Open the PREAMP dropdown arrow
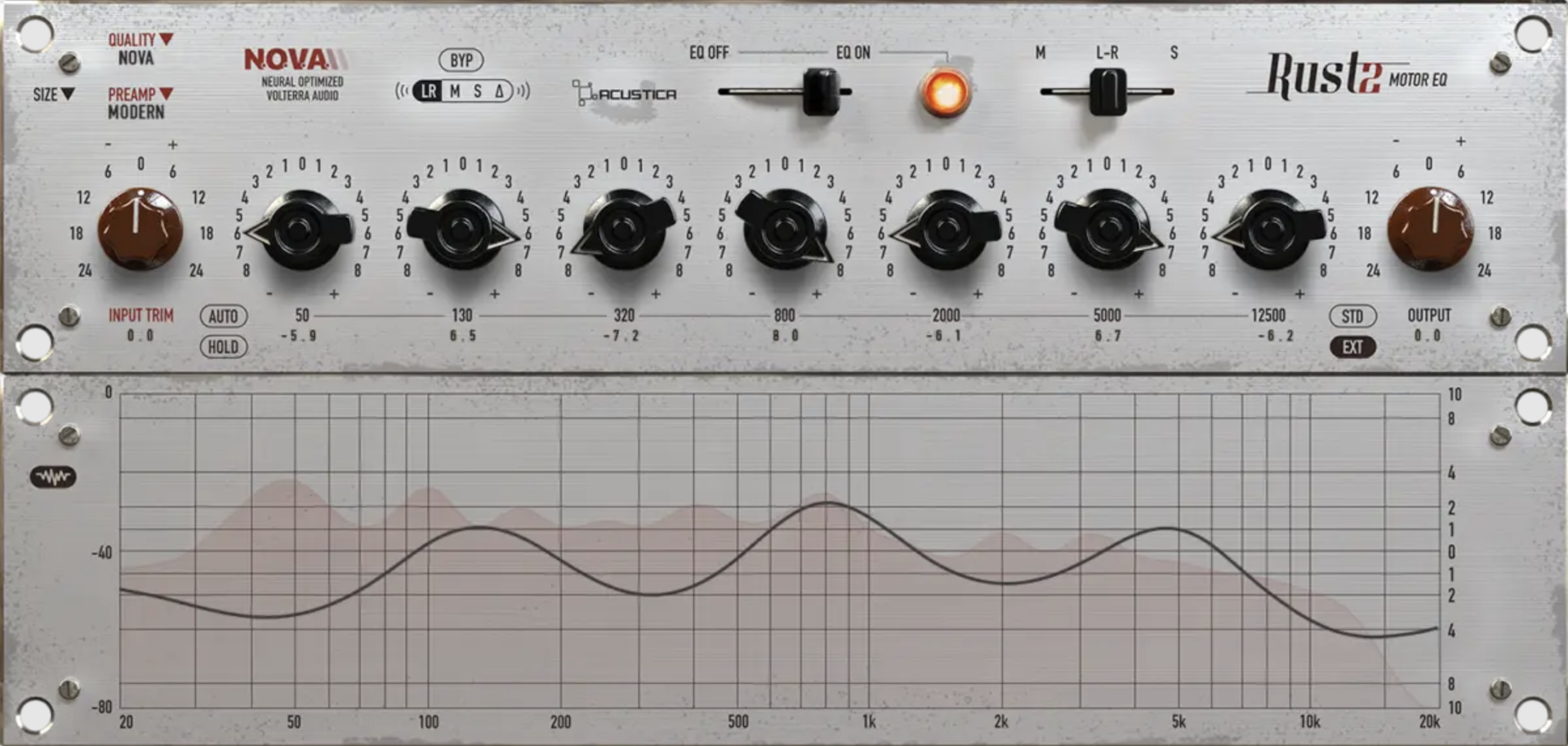The width and height of the screenshot is (1568, 746). point(167,94)
